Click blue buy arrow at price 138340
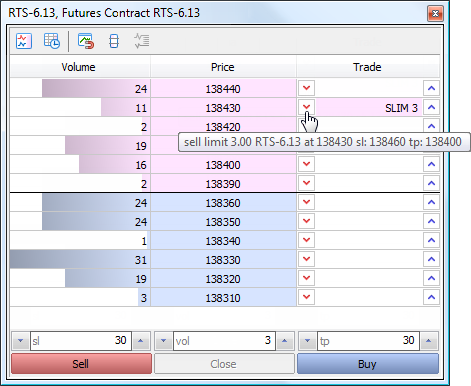471x386 pixels. [431, 240]
